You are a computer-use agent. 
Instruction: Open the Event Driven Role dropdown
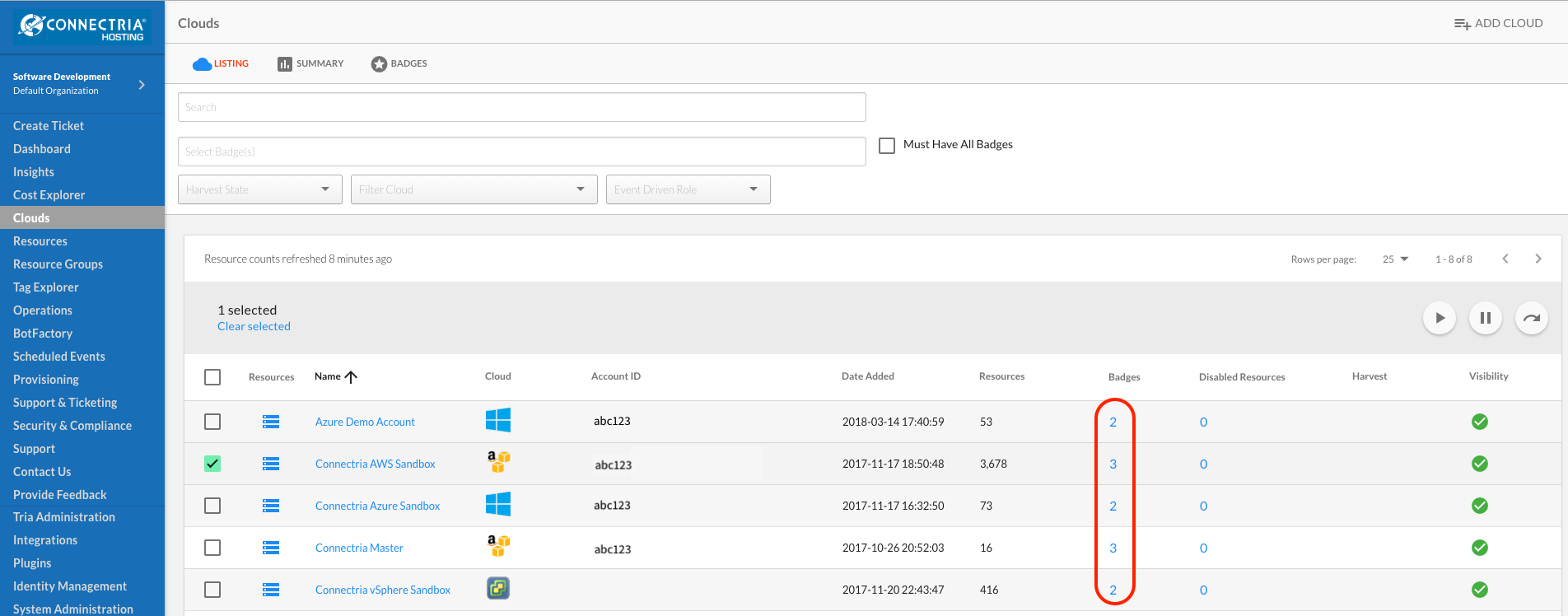click(x=688, y=189)
